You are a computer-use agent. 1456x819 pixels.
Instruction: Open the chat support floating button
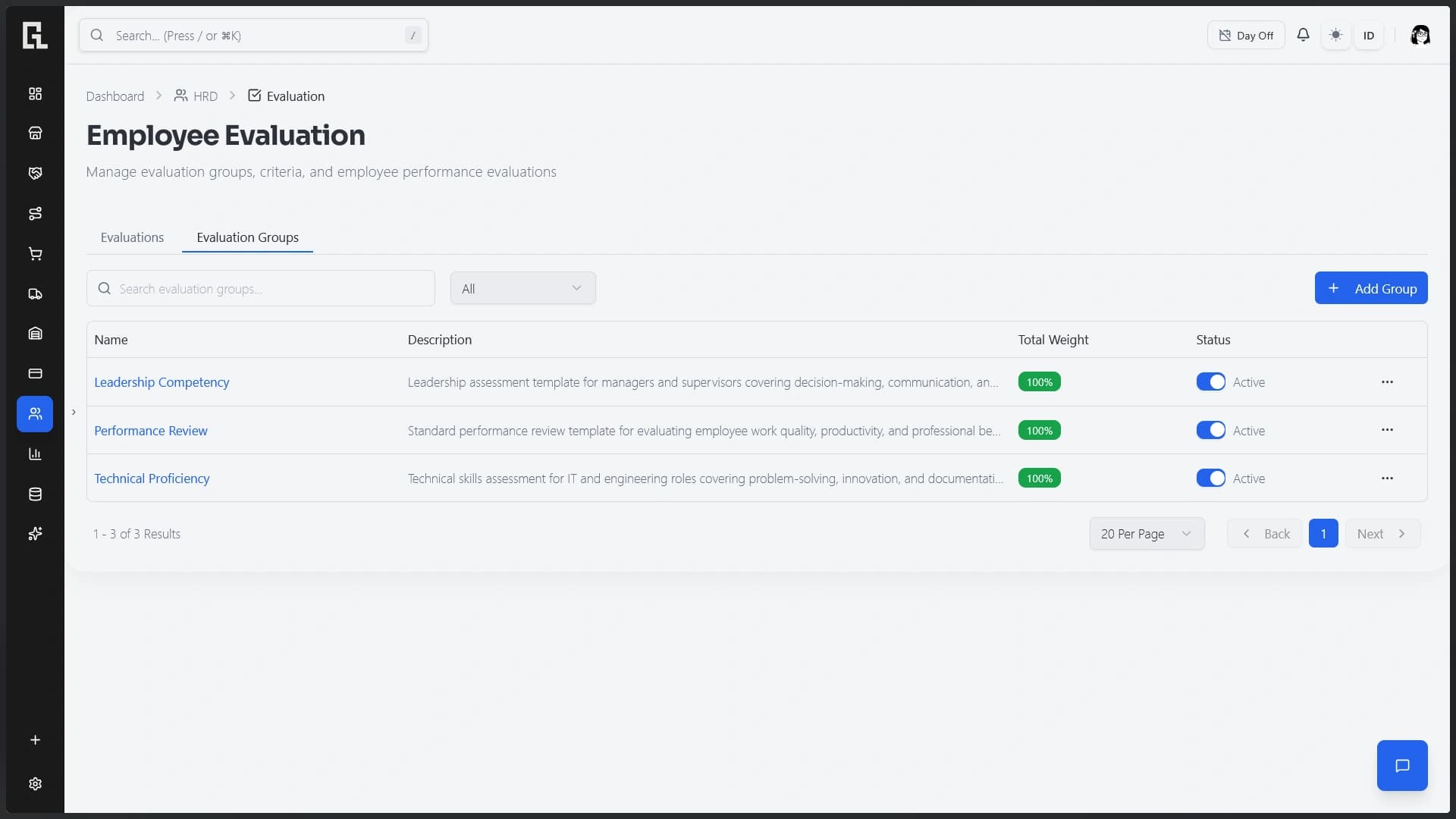[1402, 765]
